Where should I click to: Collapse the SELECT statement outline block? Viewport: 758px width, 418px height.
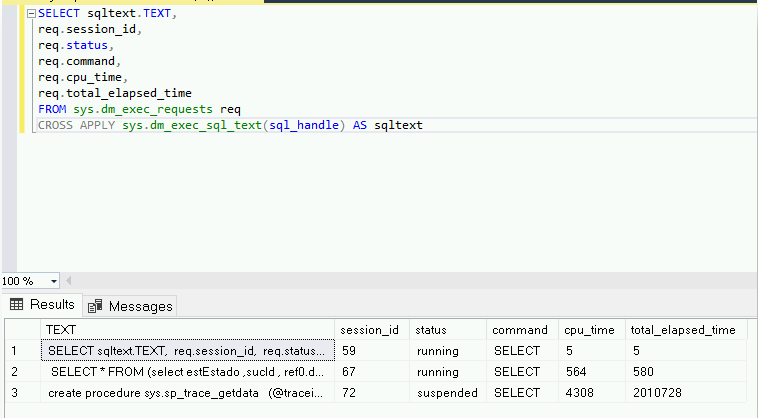[31, 14]
